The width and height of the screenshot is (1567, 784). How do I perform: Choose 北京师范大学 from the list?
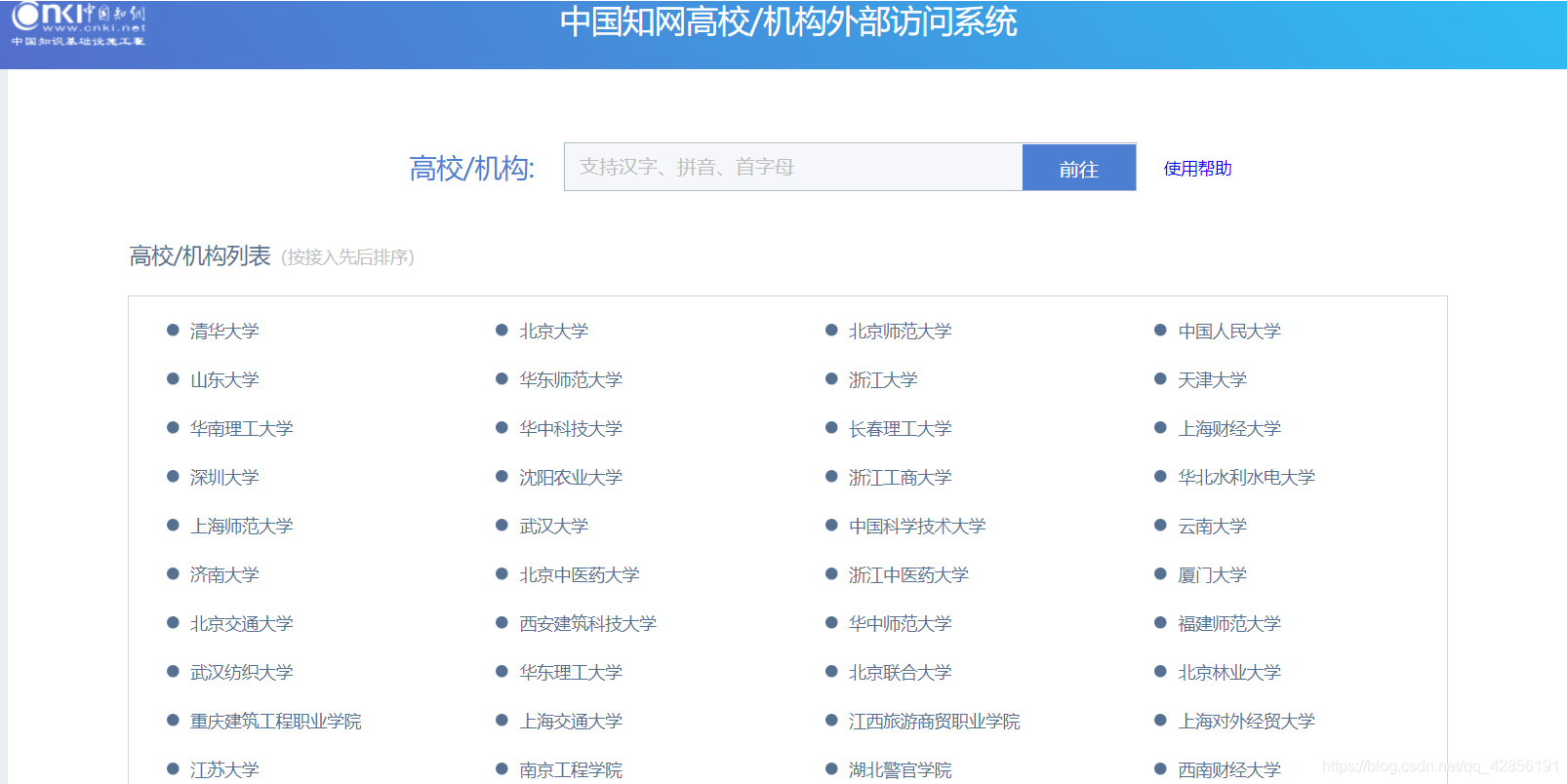pyautogui.click(x=901, y=332)
